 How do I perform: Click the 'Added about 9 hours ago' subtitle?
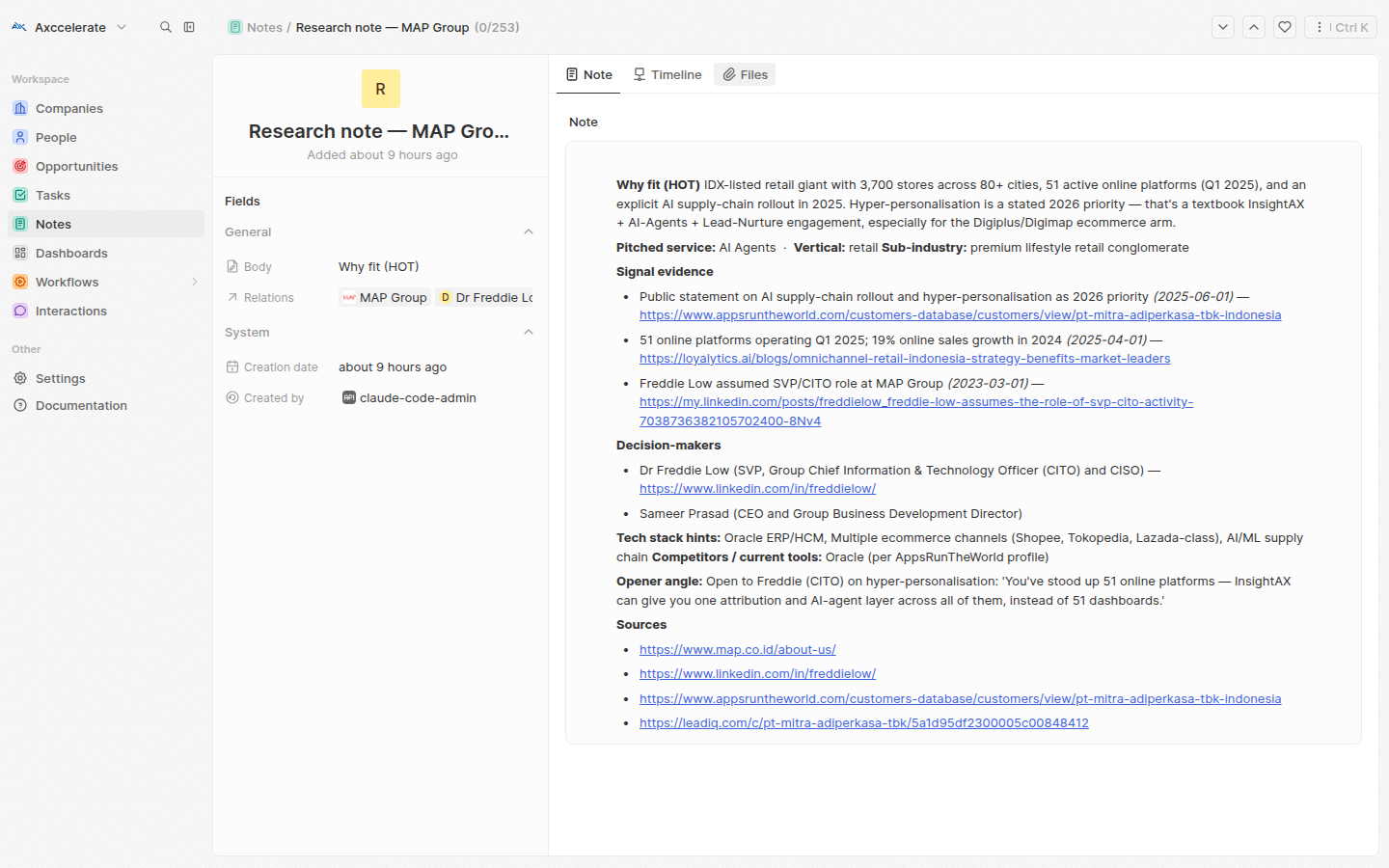tap(382, 154)
